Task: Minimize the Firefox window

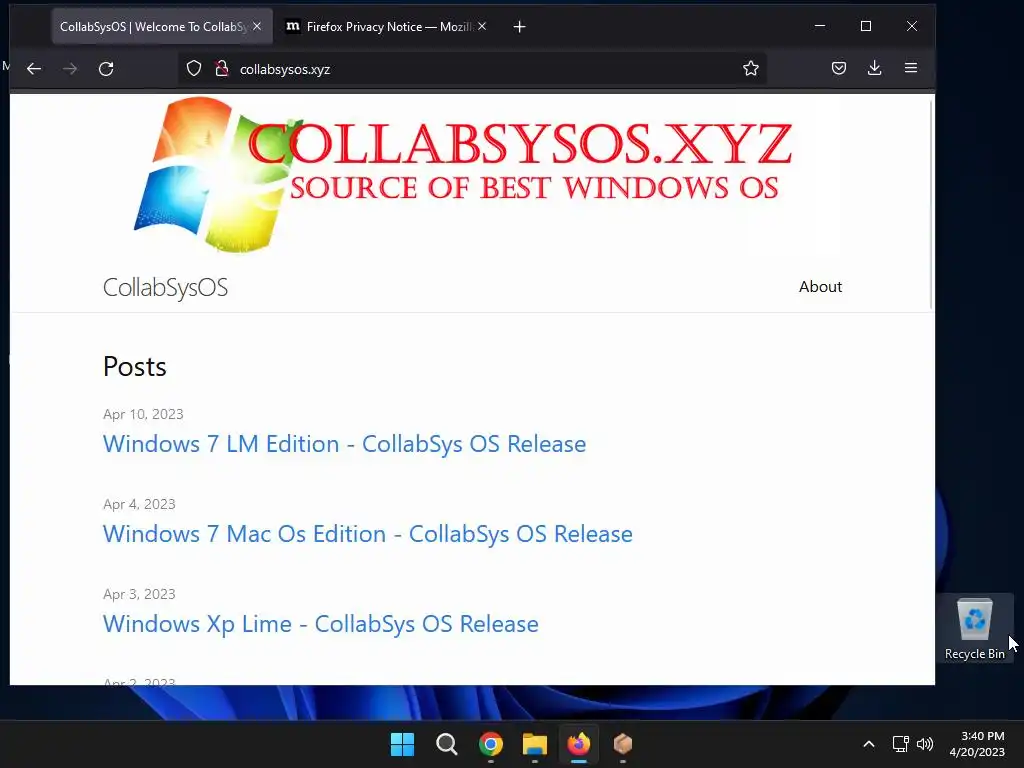Action: [x=820, y=26]
